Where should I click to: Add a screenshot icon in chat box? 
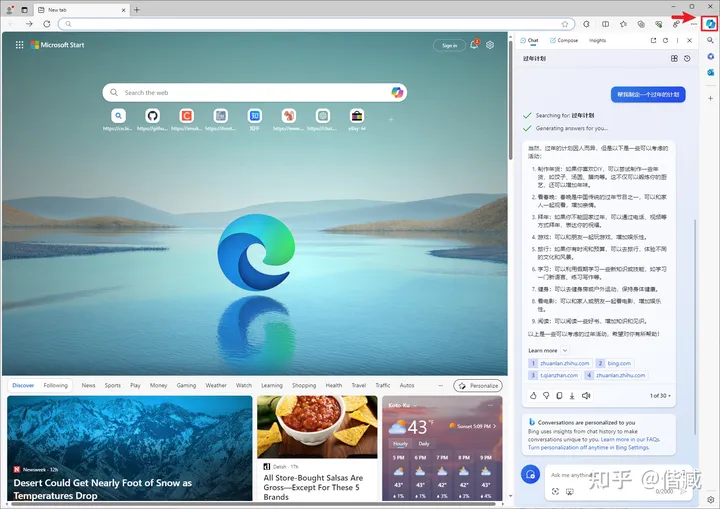click(x=570, y=492)
